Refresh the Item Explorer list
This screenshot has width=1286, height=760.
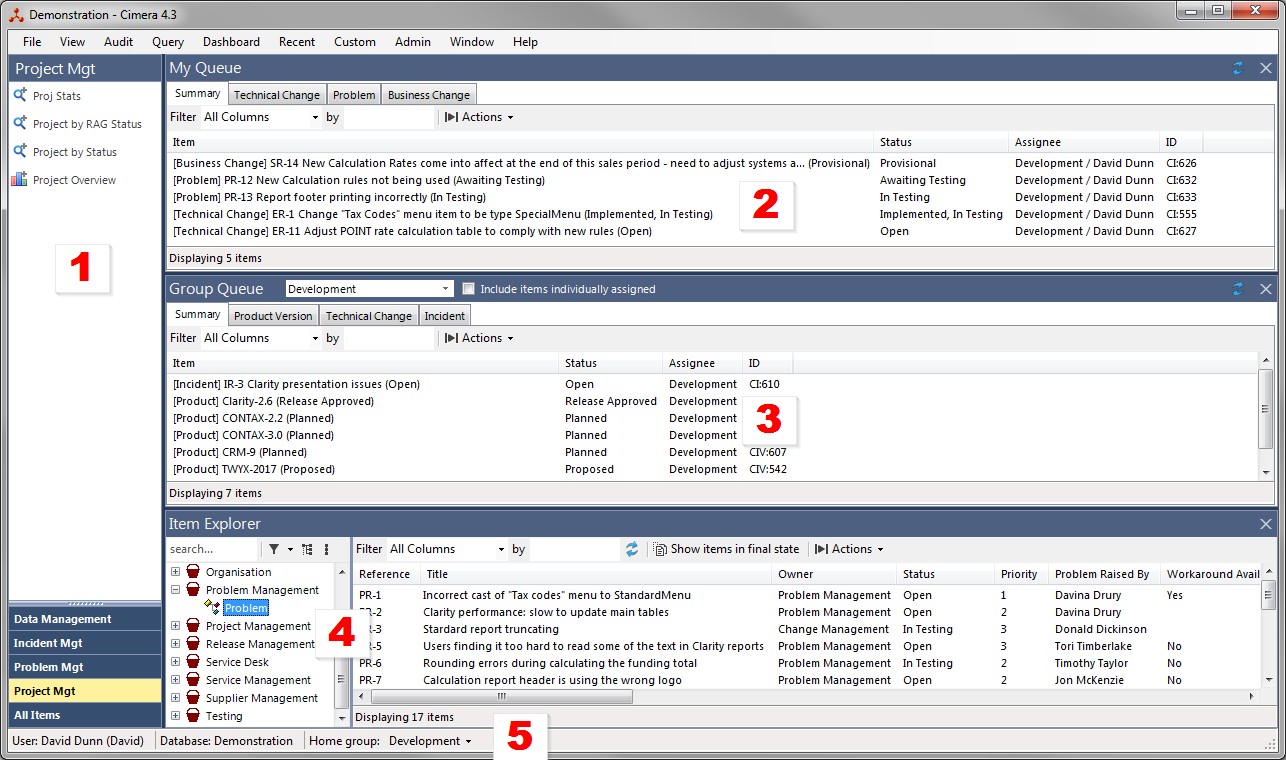(632, 549)
